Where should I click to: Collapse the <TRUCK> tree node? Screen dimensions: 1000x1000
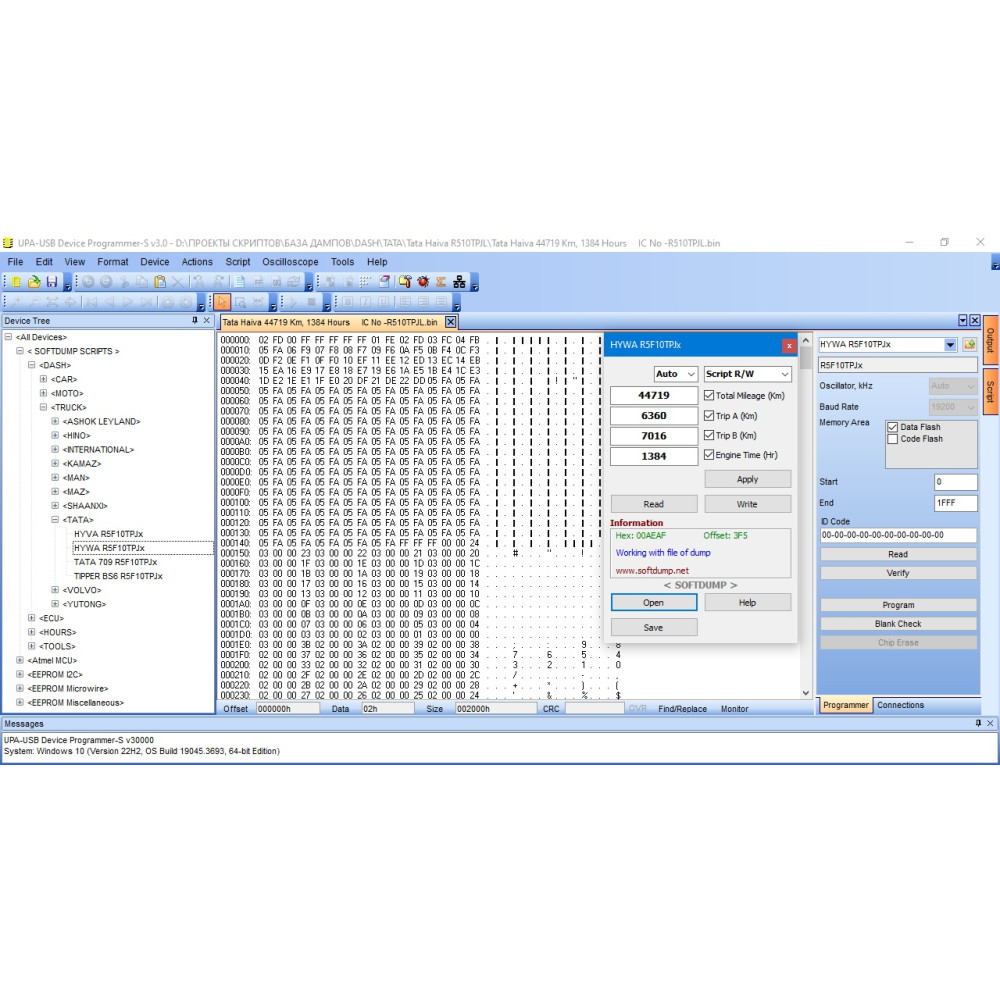coord(43,407)
